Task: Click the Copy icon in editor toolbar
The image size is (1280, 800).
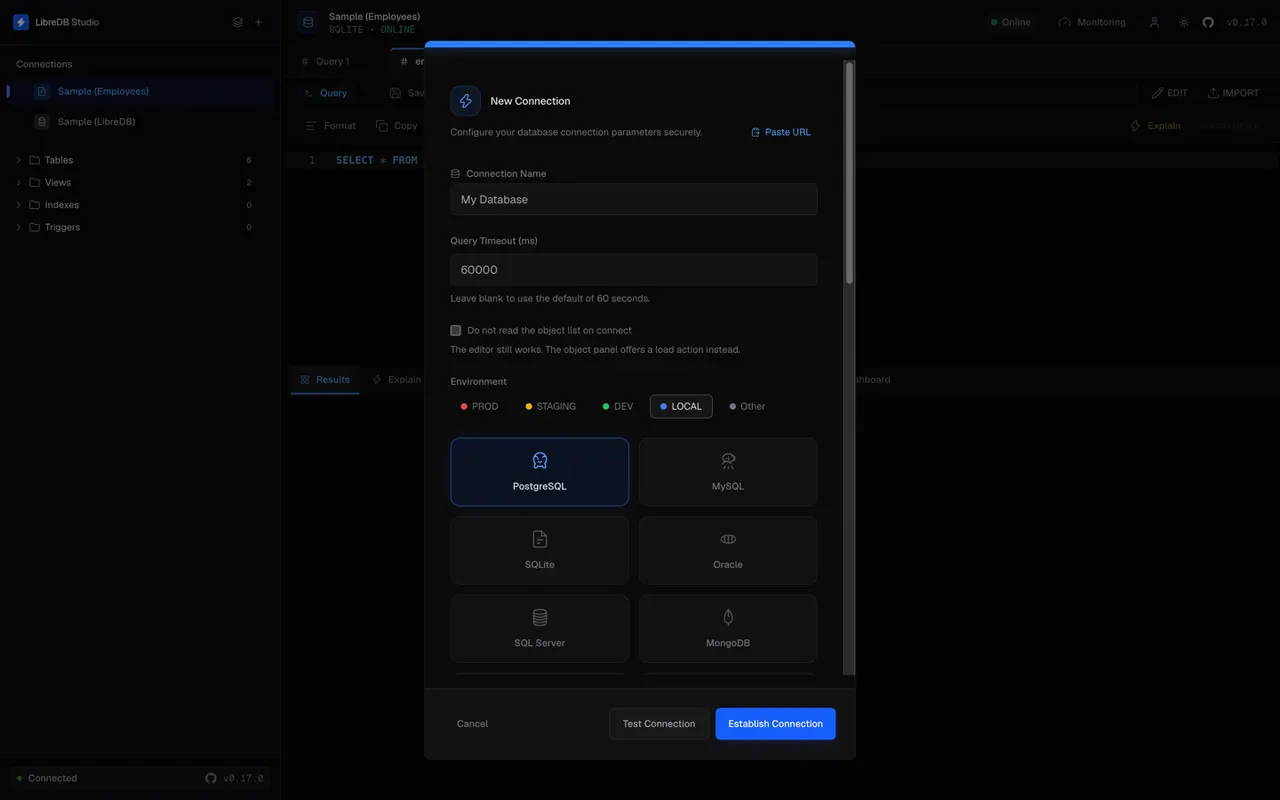Action: pos(382,126)
